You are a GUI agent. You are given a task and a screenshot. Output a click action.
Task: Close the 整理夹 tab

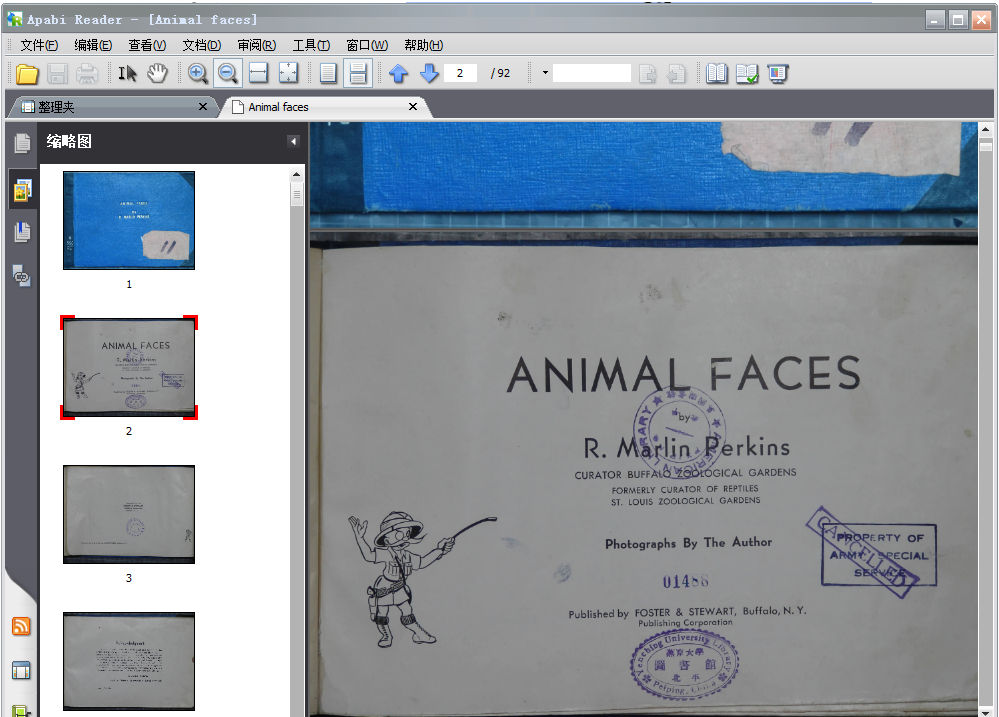[x=203, y=106]
